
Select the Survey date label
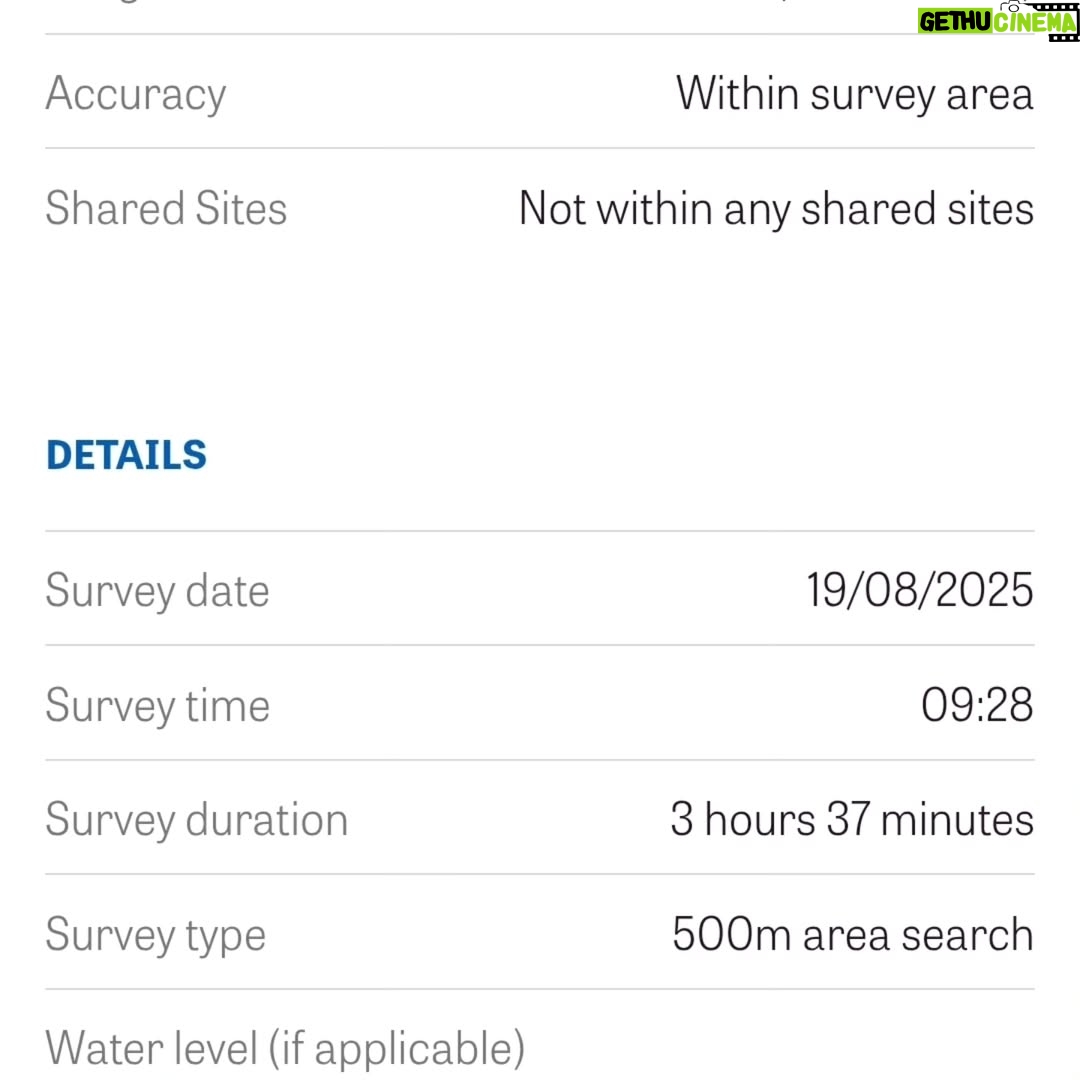tap(157, 591)
